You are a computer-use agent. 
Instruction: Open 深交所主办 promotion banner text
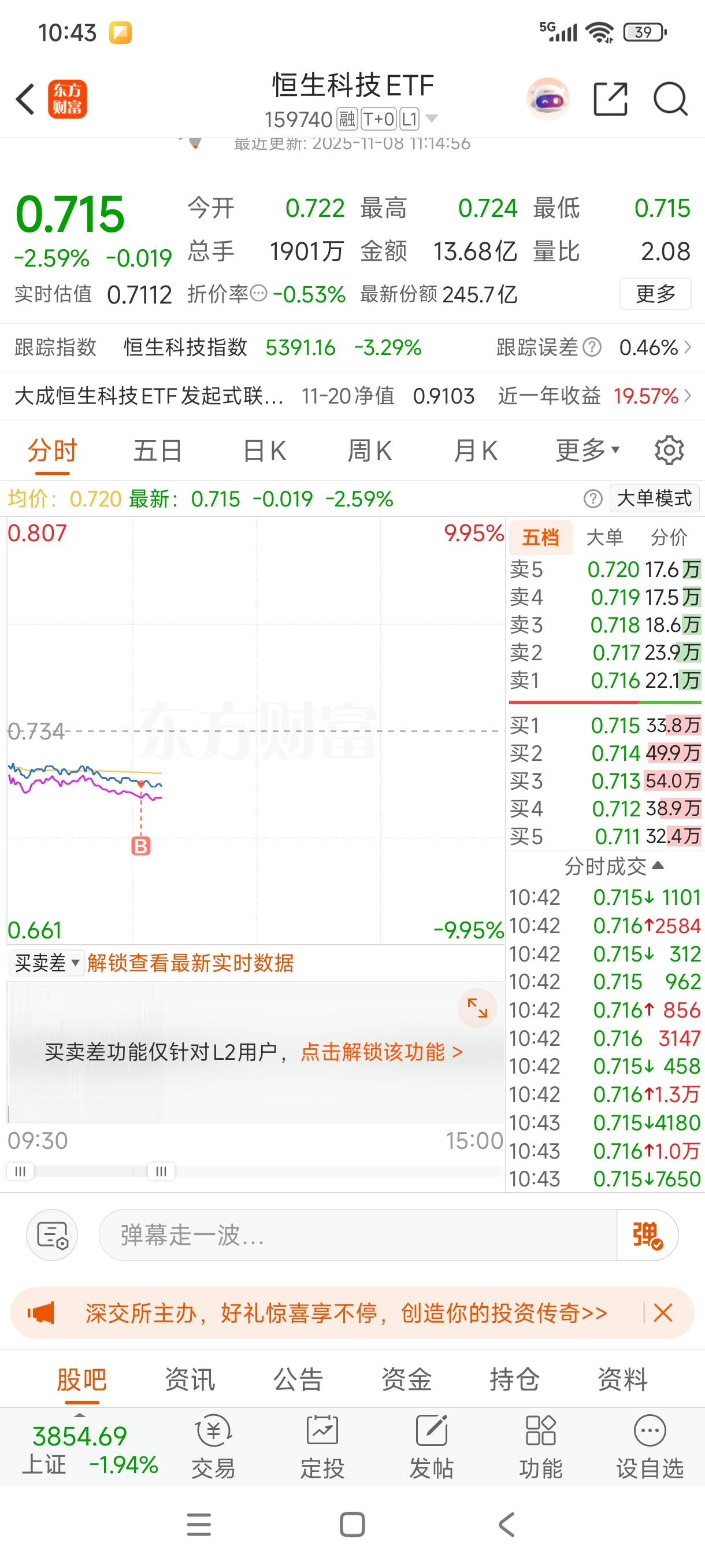click(x=346, y=1313)
